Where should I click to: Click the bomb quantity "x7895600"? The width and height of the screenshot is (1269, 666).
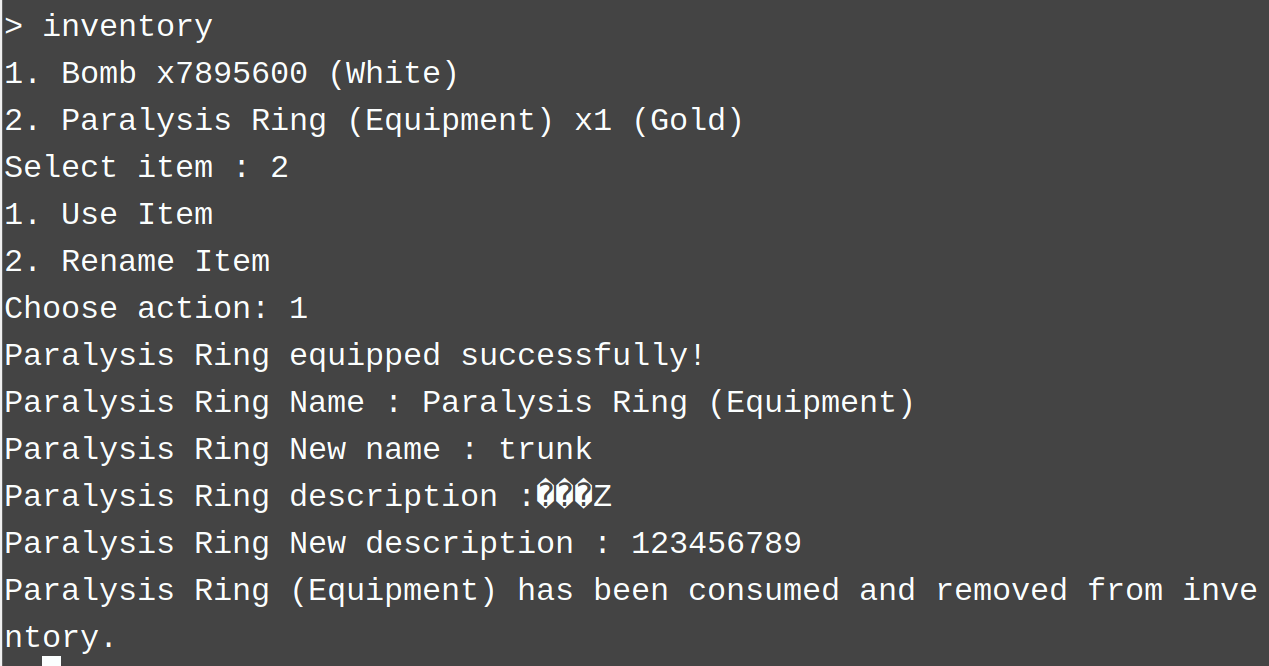coord(232,74)
